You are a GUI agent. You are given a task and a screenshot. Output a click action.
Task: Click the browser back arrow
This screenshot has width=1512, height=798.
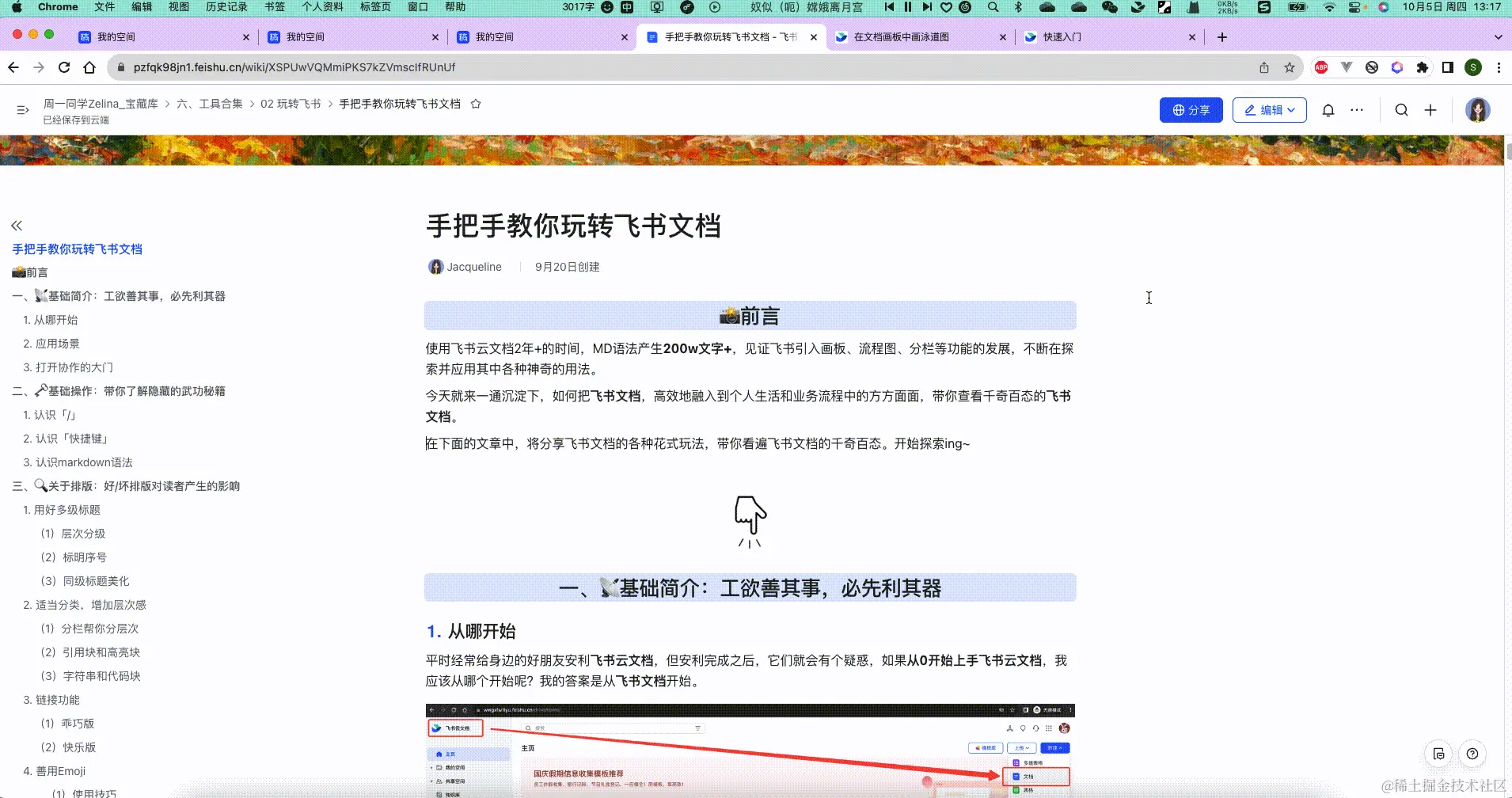[x=13, y=67]
